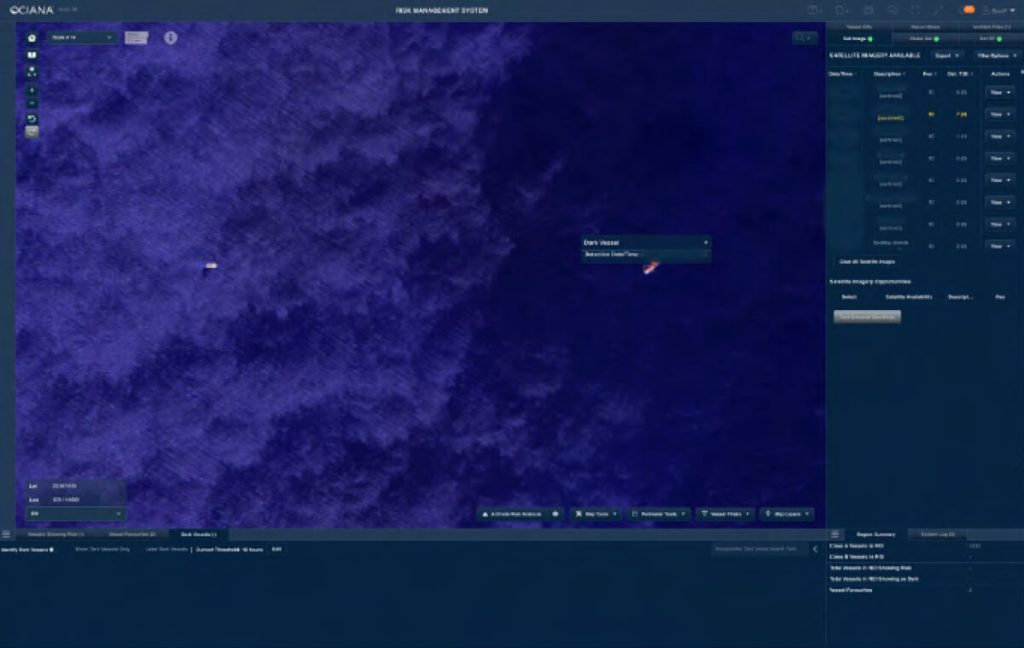Screen dimensions: 1024x648
Task: Zoom in with the plus map button
Action: 32,89
